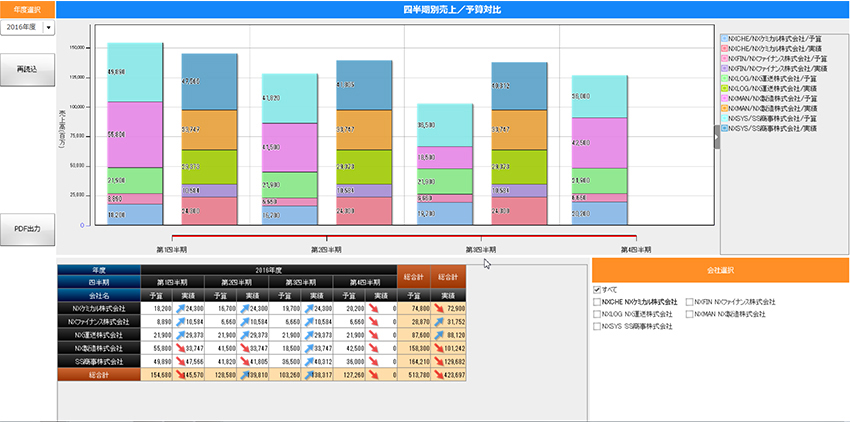Click 総合計 row grand total down arrow
Screen dimensions: 850x428
[438, 375]
